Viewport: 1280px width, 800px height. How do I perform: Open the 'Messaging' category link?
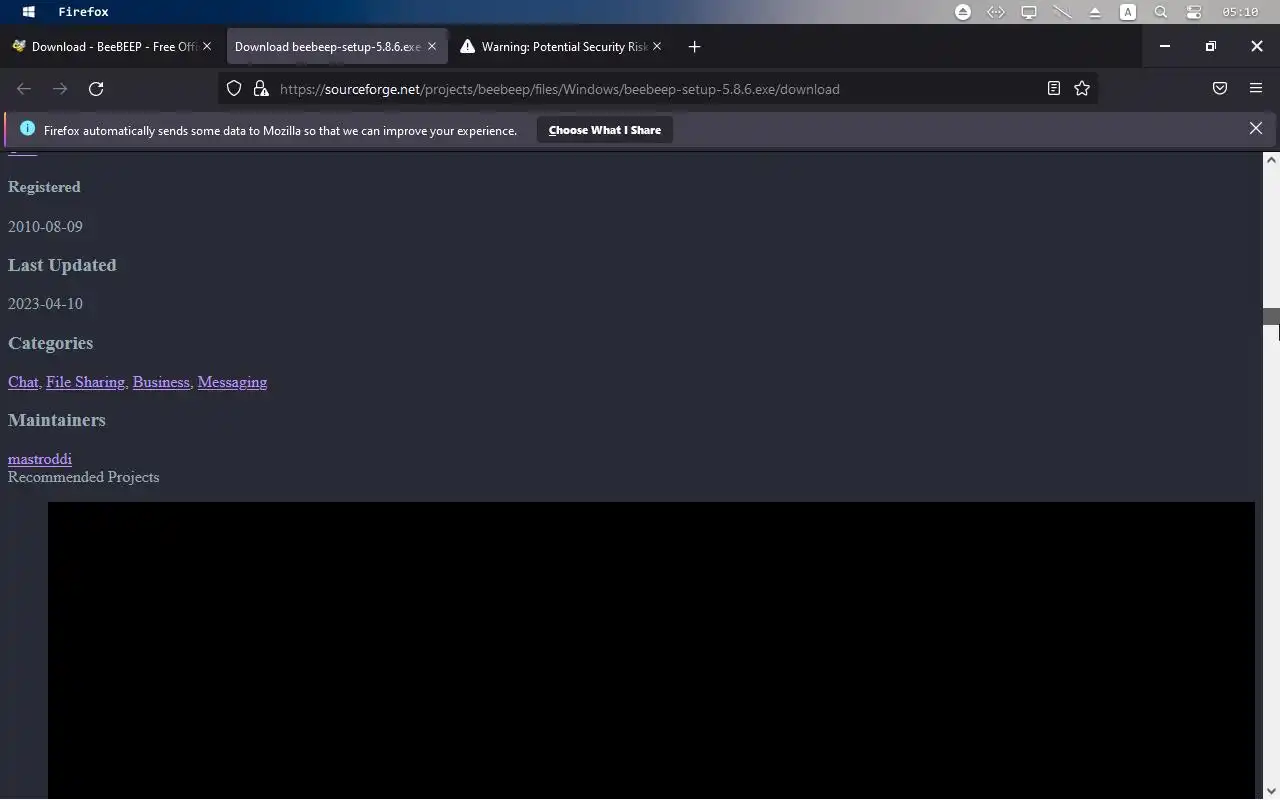tap(232, 382)
